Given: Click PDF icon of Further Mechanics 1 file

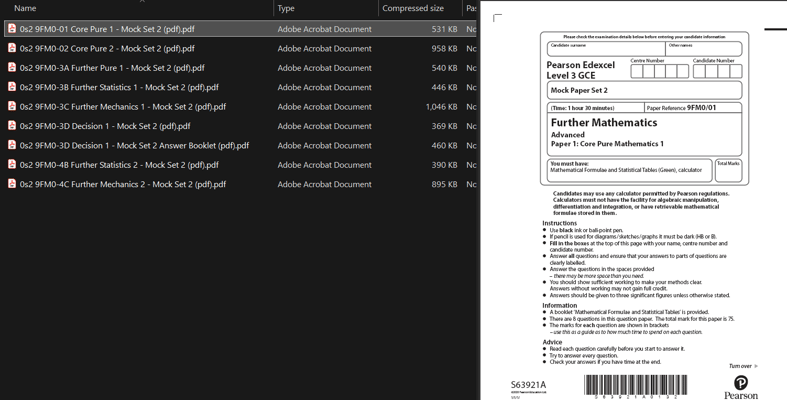Looking at the screenshot, I should coord(12,106).
